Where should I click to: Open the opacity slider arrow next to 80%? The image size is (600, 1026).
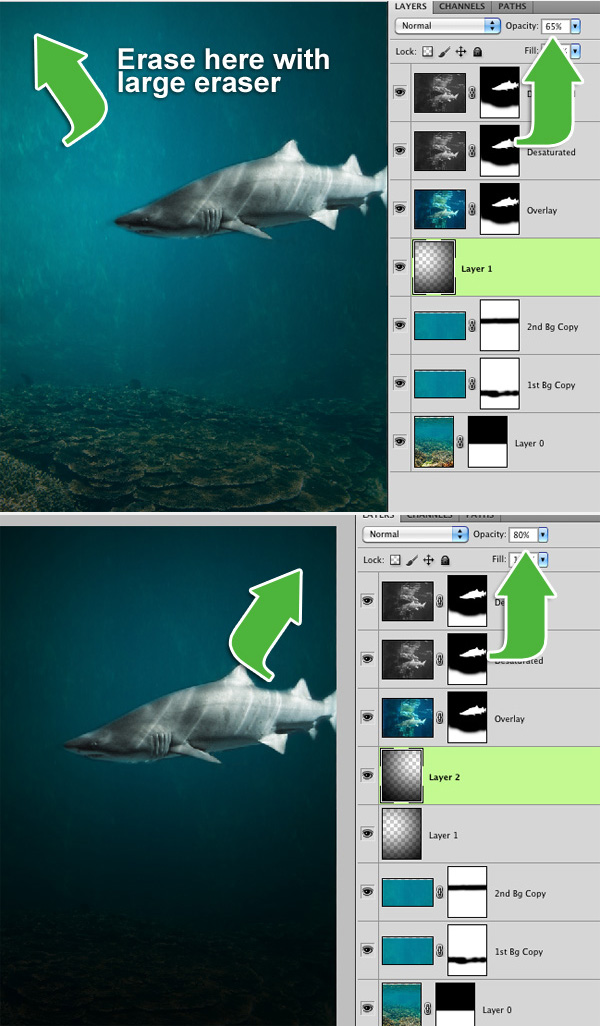click(543, 534)
